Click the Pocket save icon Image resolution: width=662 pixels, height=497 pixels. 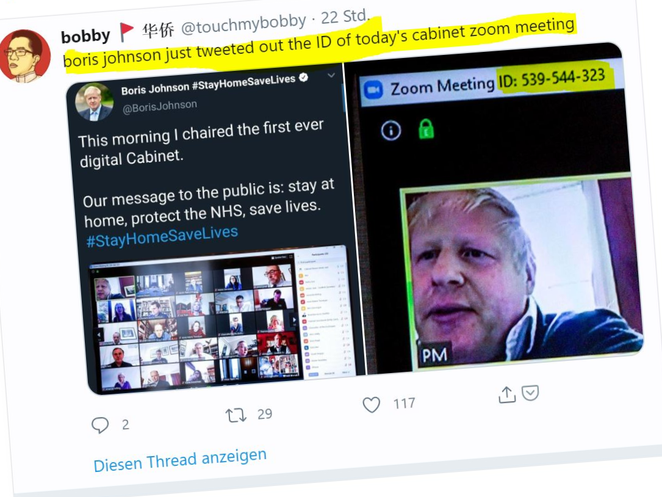[530, 393]
